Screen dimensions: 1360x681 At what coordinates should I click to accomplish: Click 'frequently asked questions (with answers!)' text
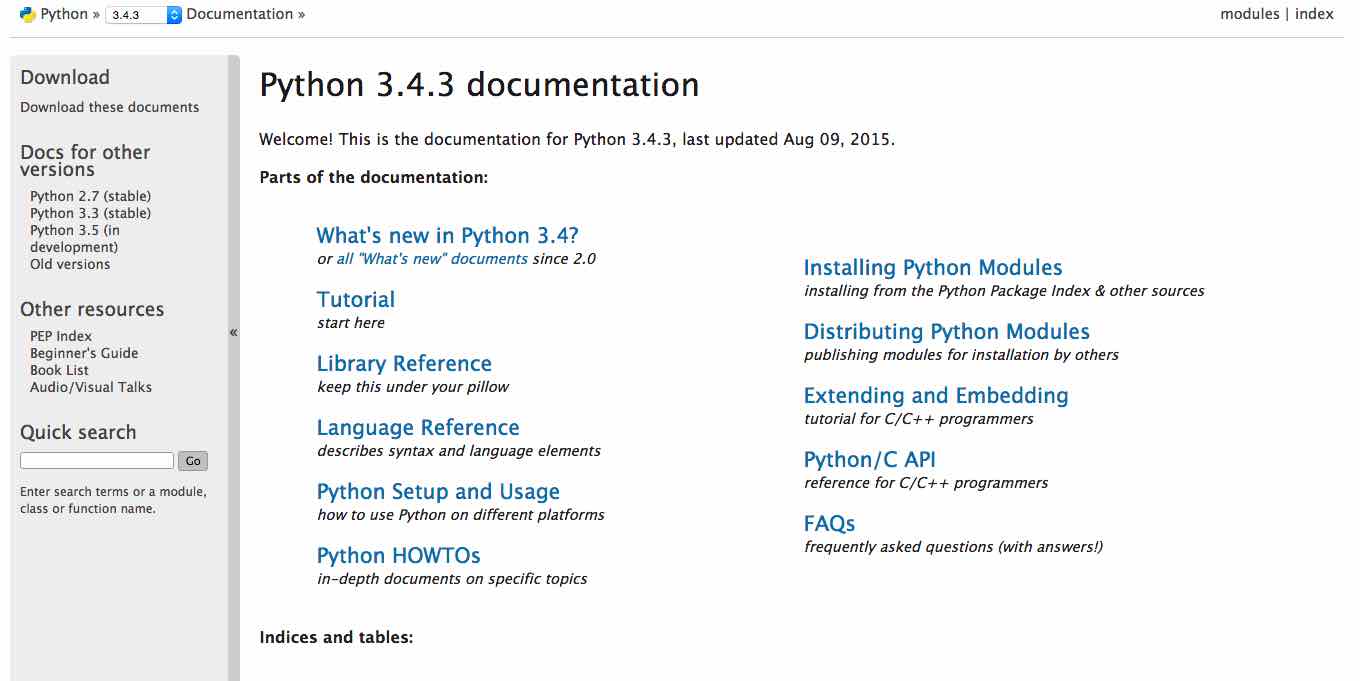pyautogui.click(x=953, y=547)
